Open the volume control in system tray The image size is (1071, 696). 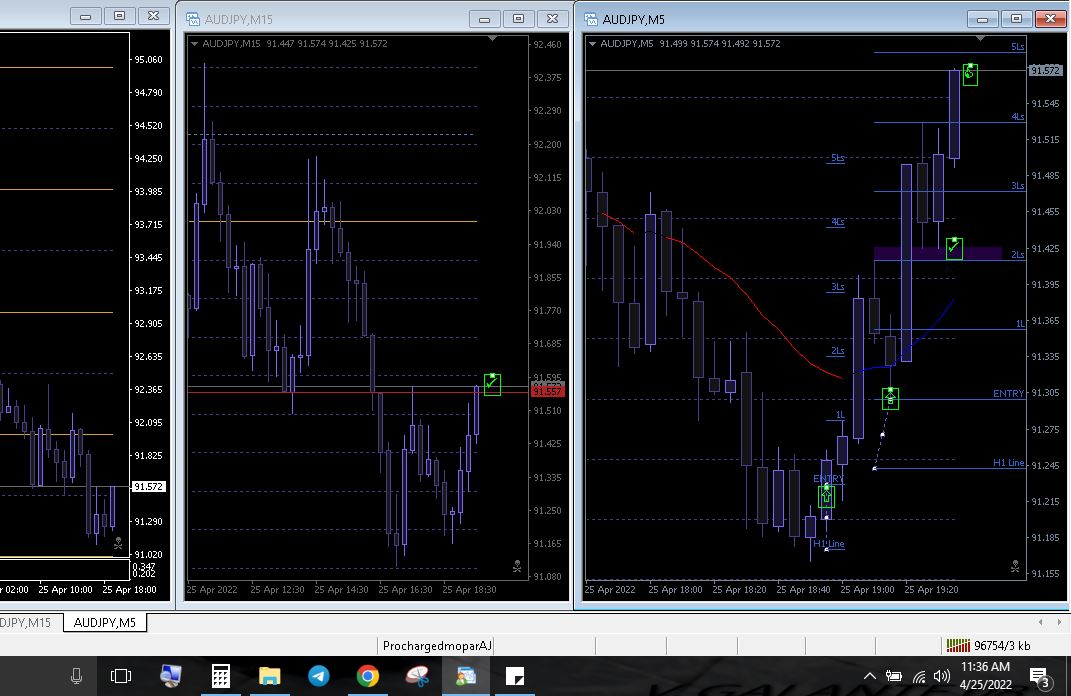tap(941, 676)
